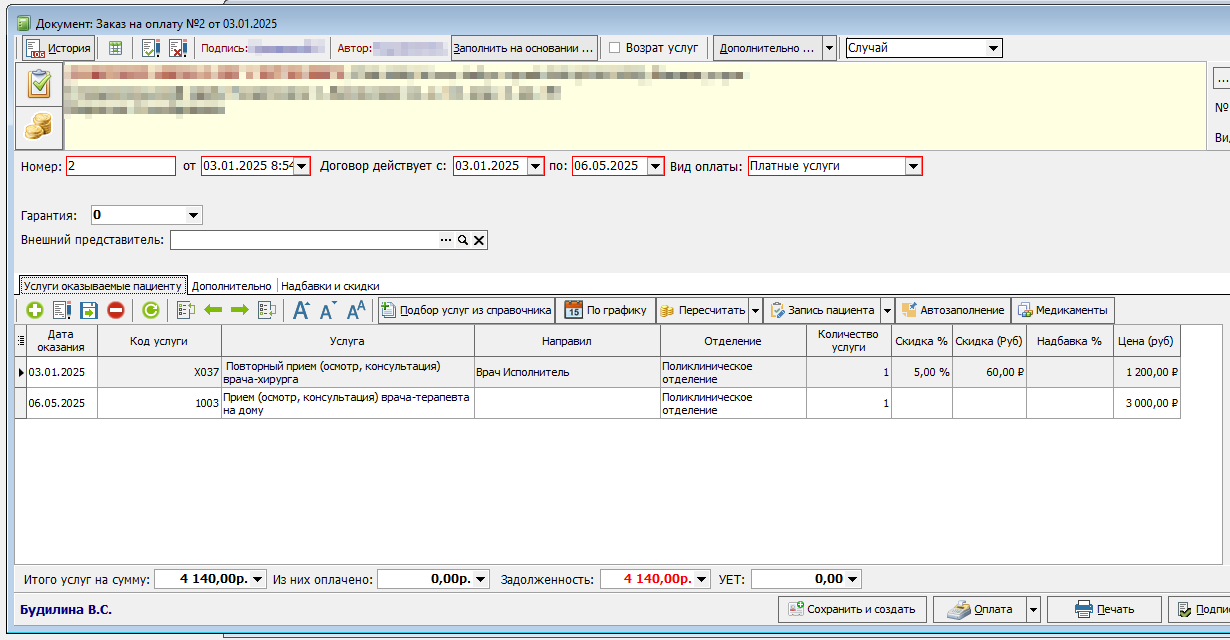Open the Гарантия dropdown
1230x640 pixels.
coord(193,215)
